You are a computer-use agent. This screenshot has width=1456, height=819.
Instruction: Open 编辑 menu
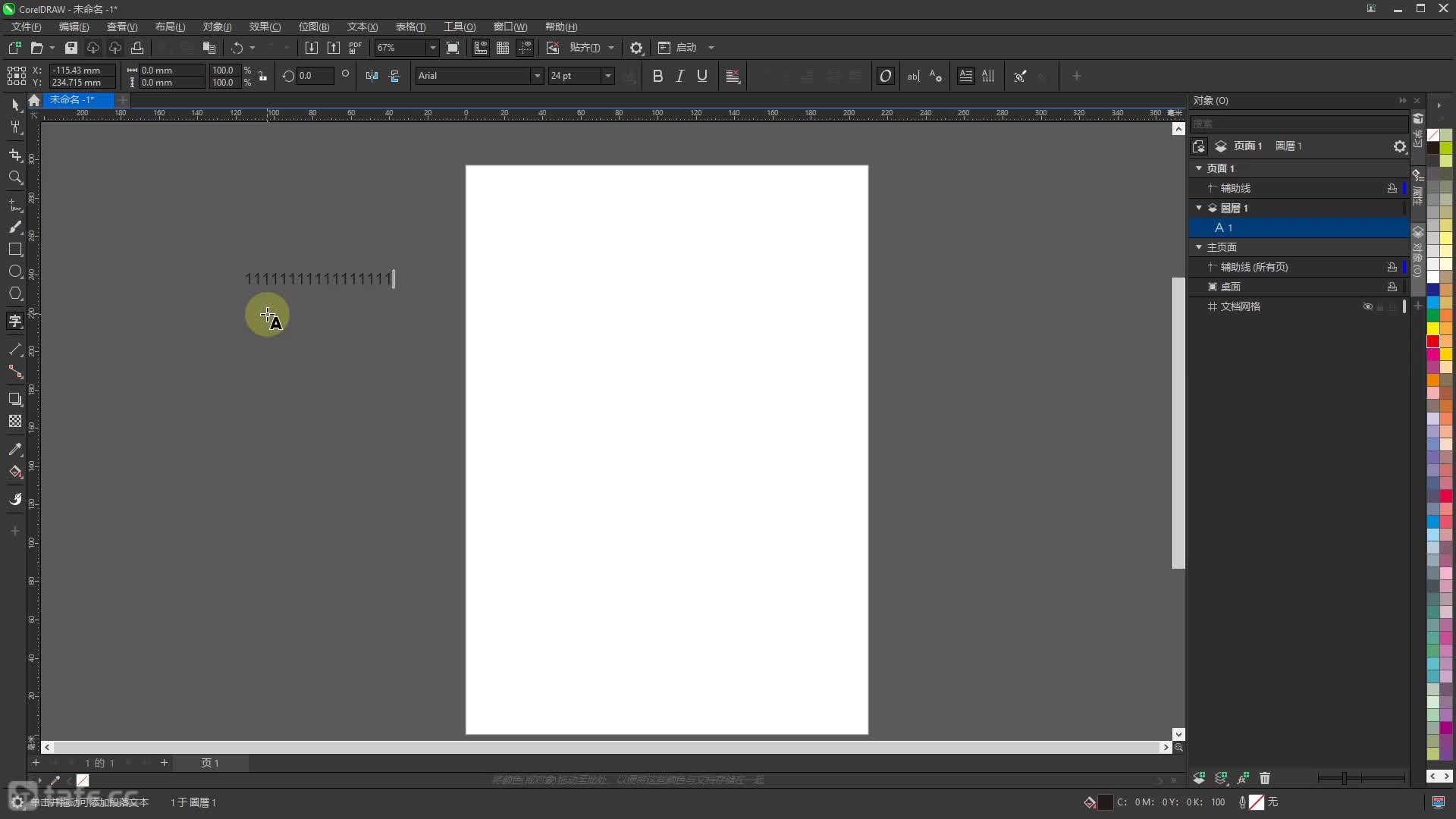click(74, 27)
